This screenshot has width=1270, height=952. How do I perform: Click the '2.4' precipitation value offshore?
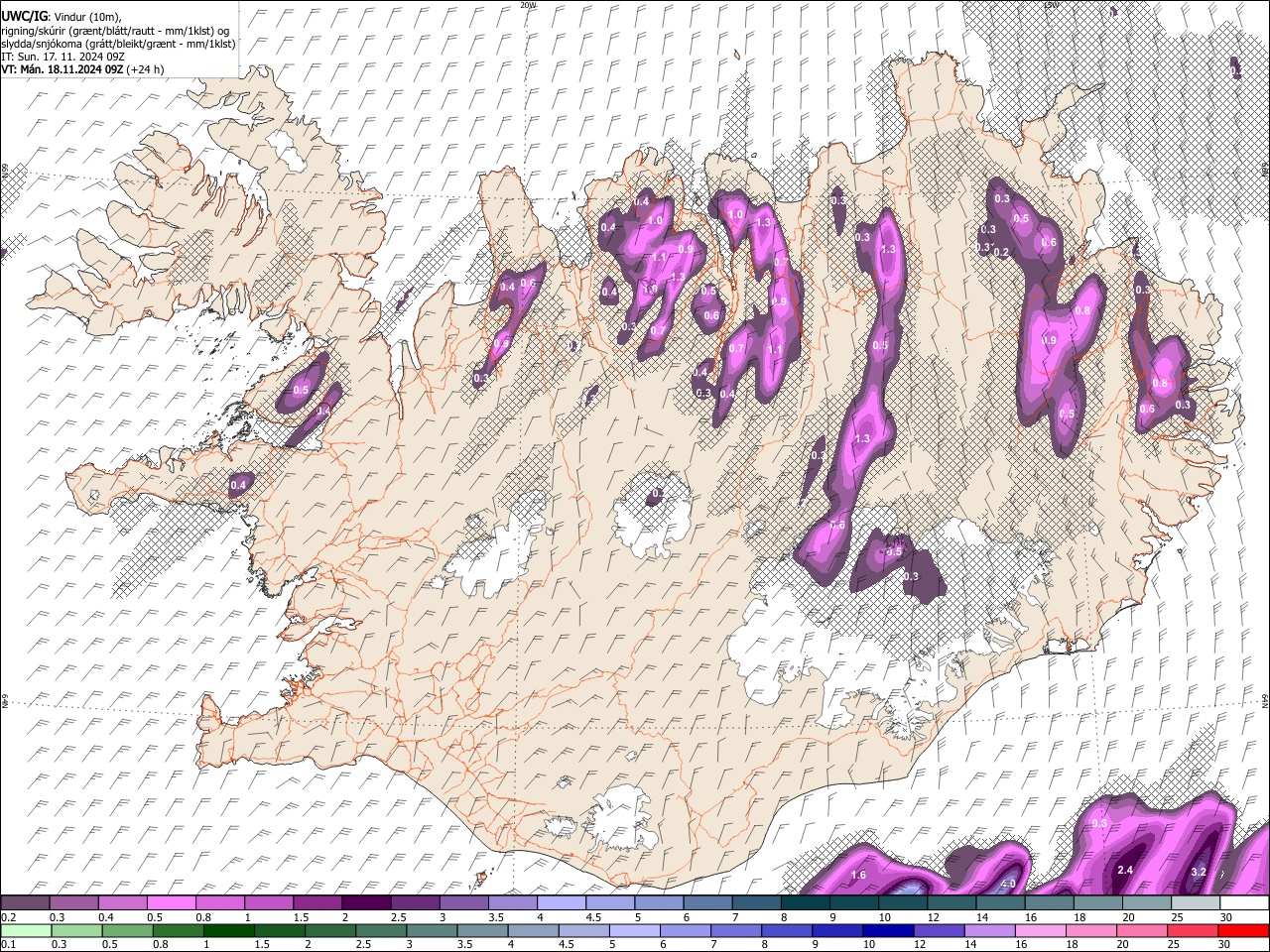click(x=1125, y=870)
